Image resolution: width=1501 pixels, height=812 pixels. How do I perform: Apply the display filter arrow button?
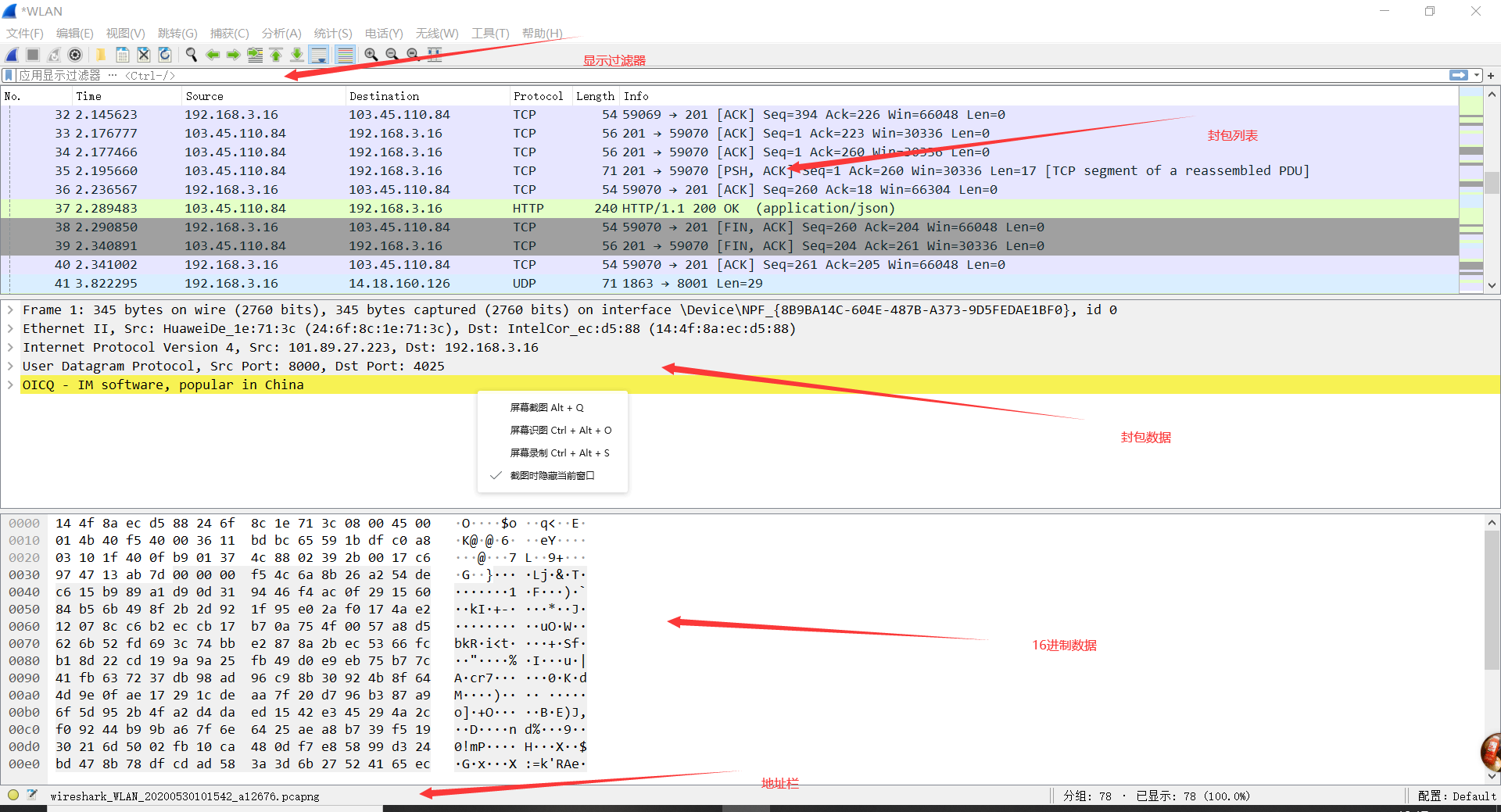pos(1459,76)
